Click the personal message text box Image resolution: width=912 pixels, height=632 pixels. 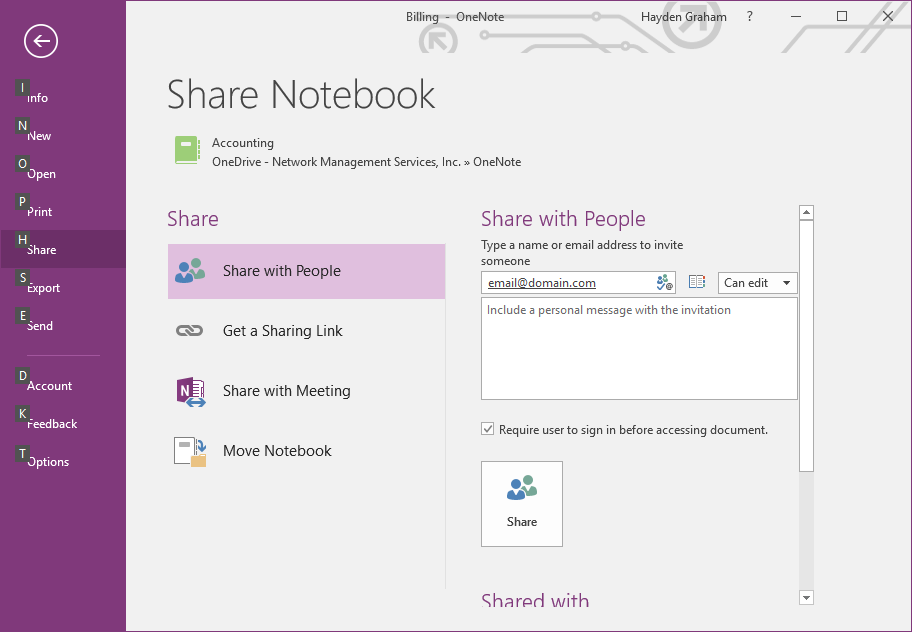pos(639,349)
